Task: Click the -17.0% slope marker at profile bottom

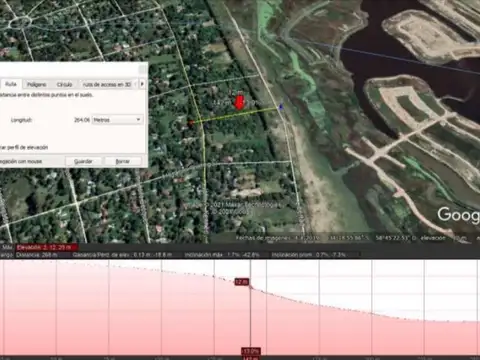Action: 251,351
